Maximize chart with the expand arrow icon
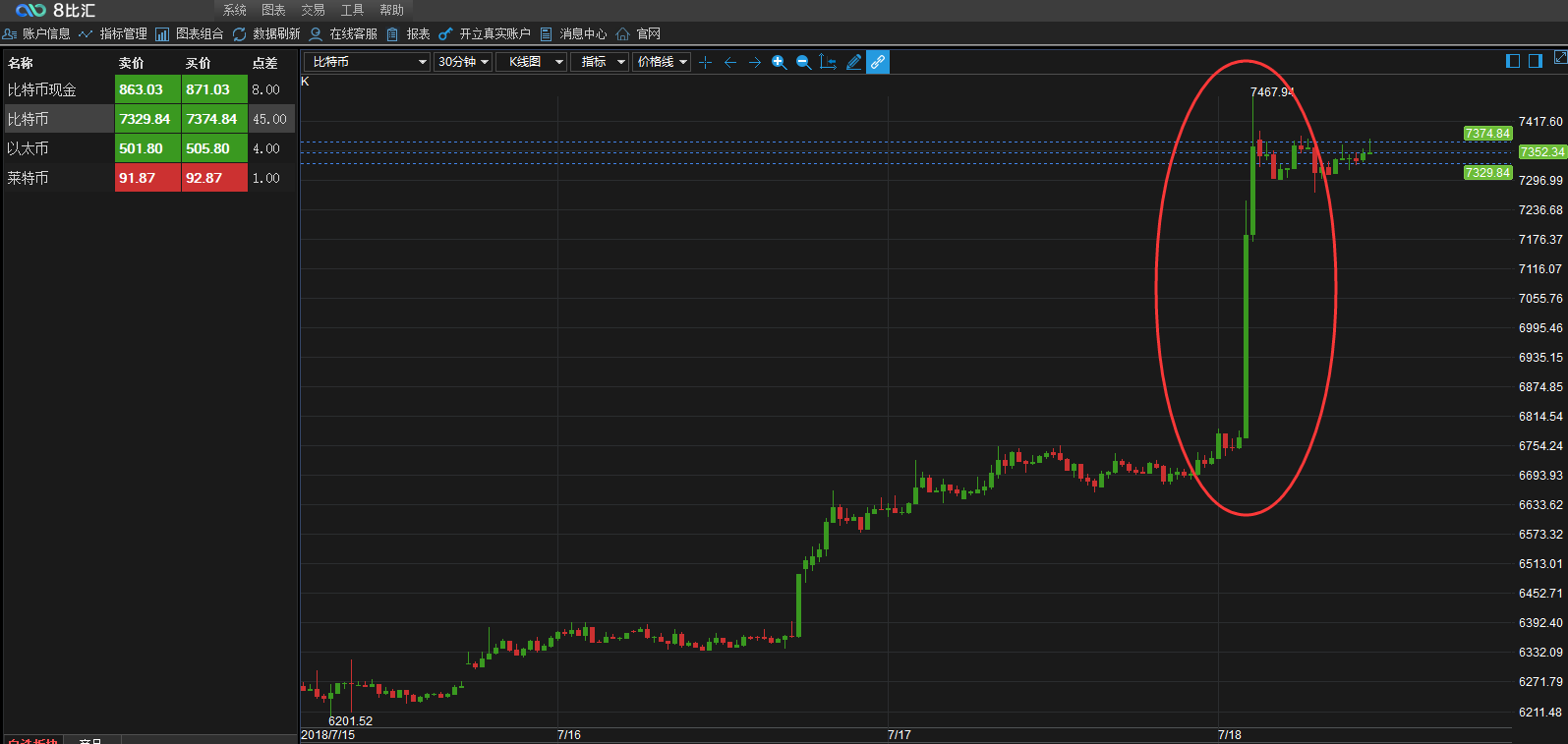Screen dimensions: 1568x744 click(x=1560, y=59)
